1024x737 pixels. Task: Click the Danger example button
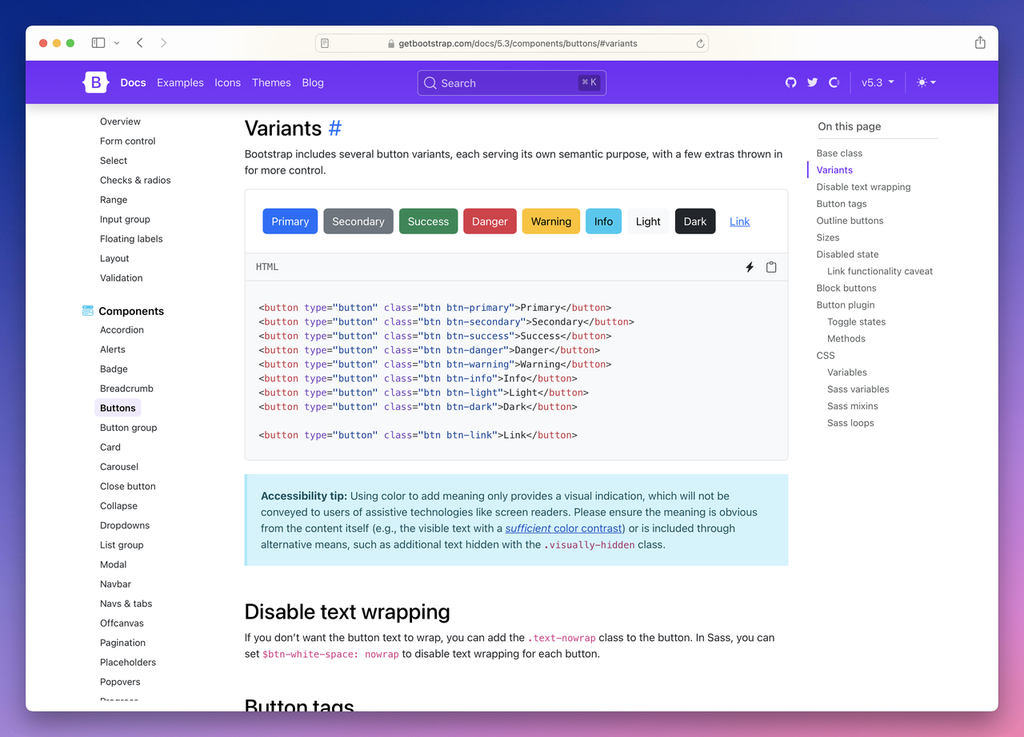point(489,221)
